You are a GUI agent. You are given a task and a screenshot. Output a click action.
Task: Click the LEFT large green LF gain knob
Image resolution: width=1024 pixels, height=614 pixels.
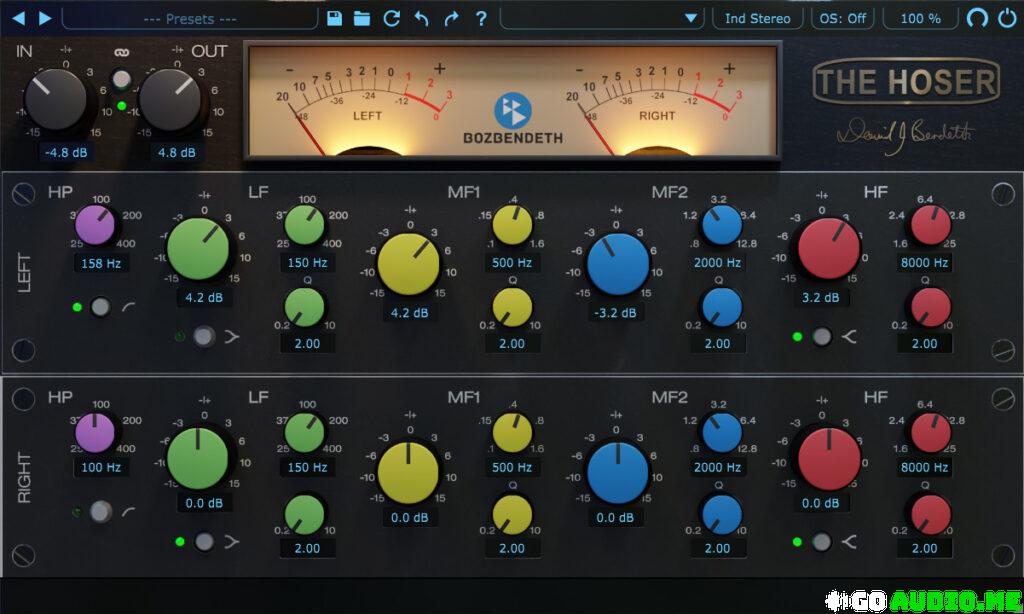coord(198,250)
